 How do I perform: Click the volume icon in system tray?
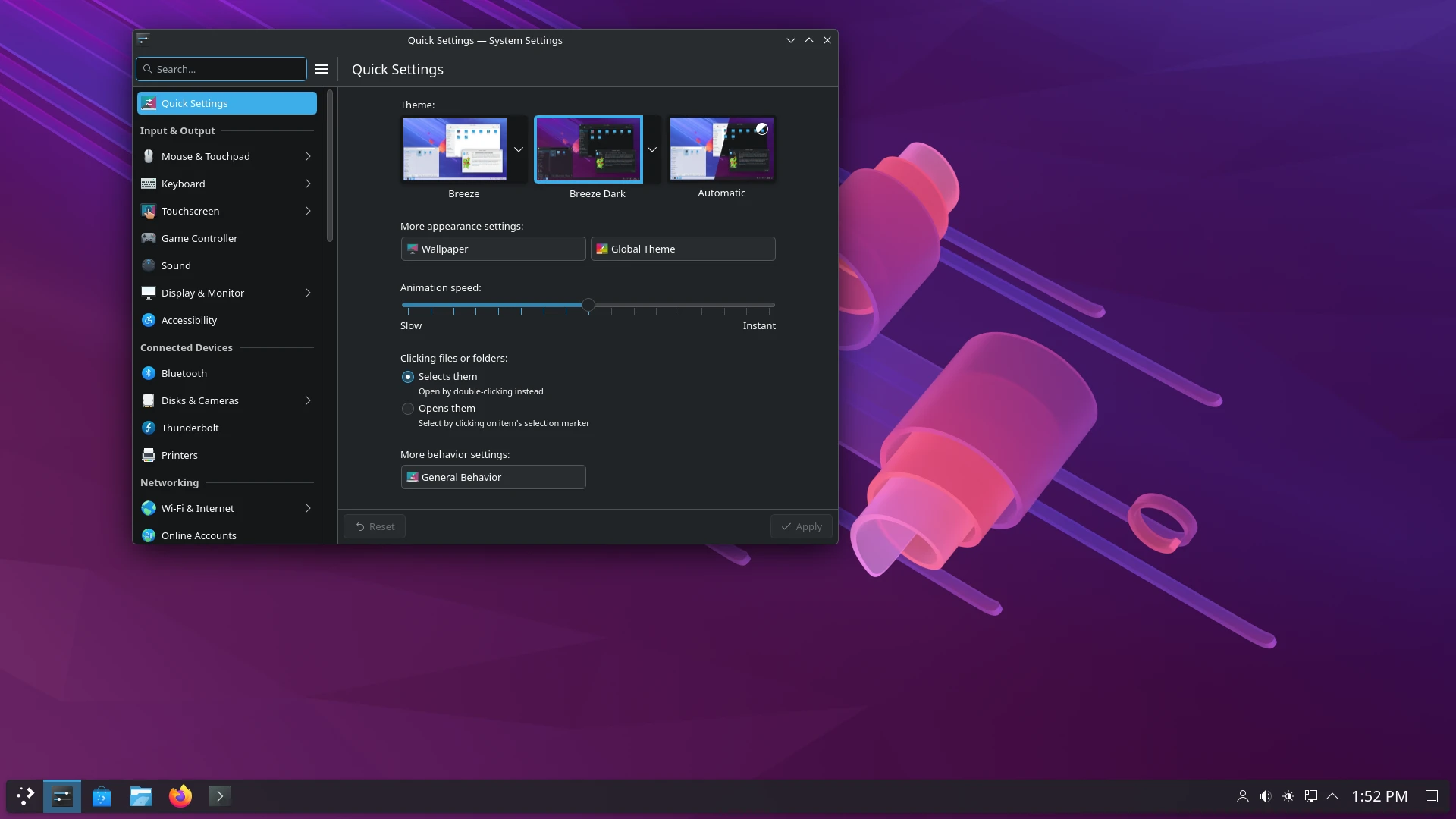point(1265,796)
